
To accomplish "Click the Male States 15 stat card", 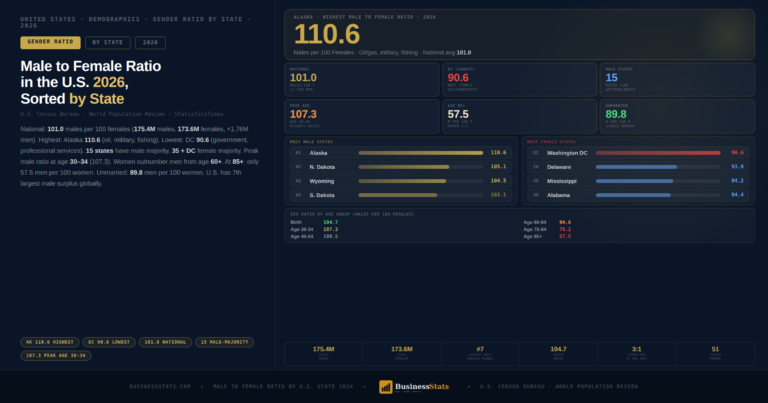I will (x=677, y=79).
